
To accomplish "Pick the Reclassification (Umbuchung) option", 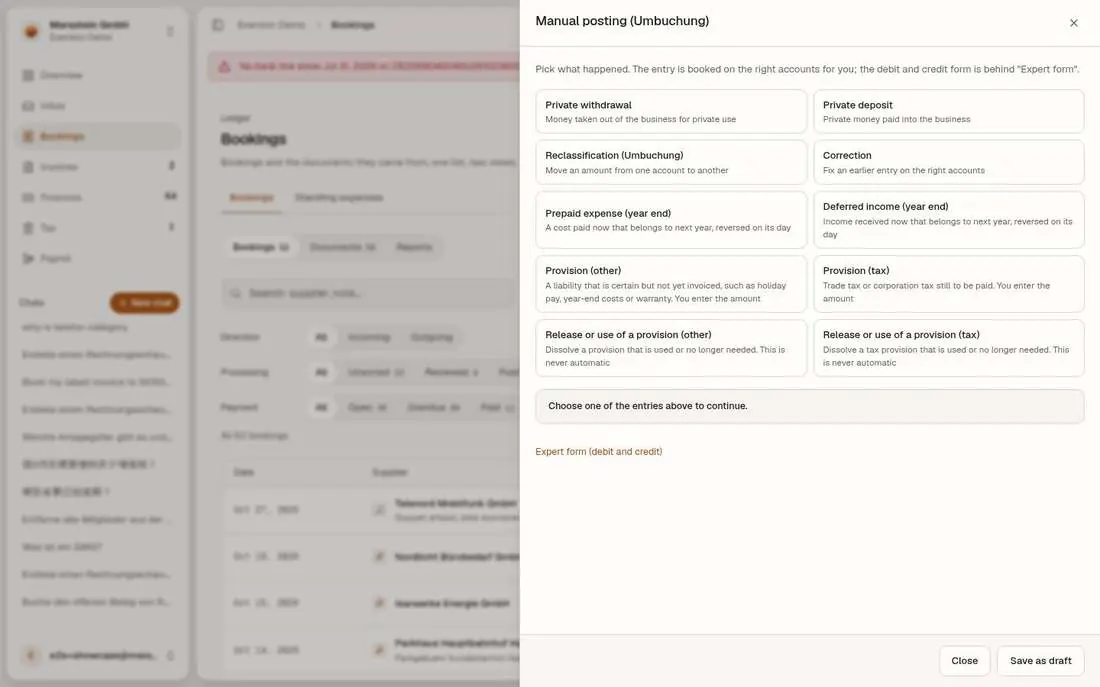I will tap(671, 162).
